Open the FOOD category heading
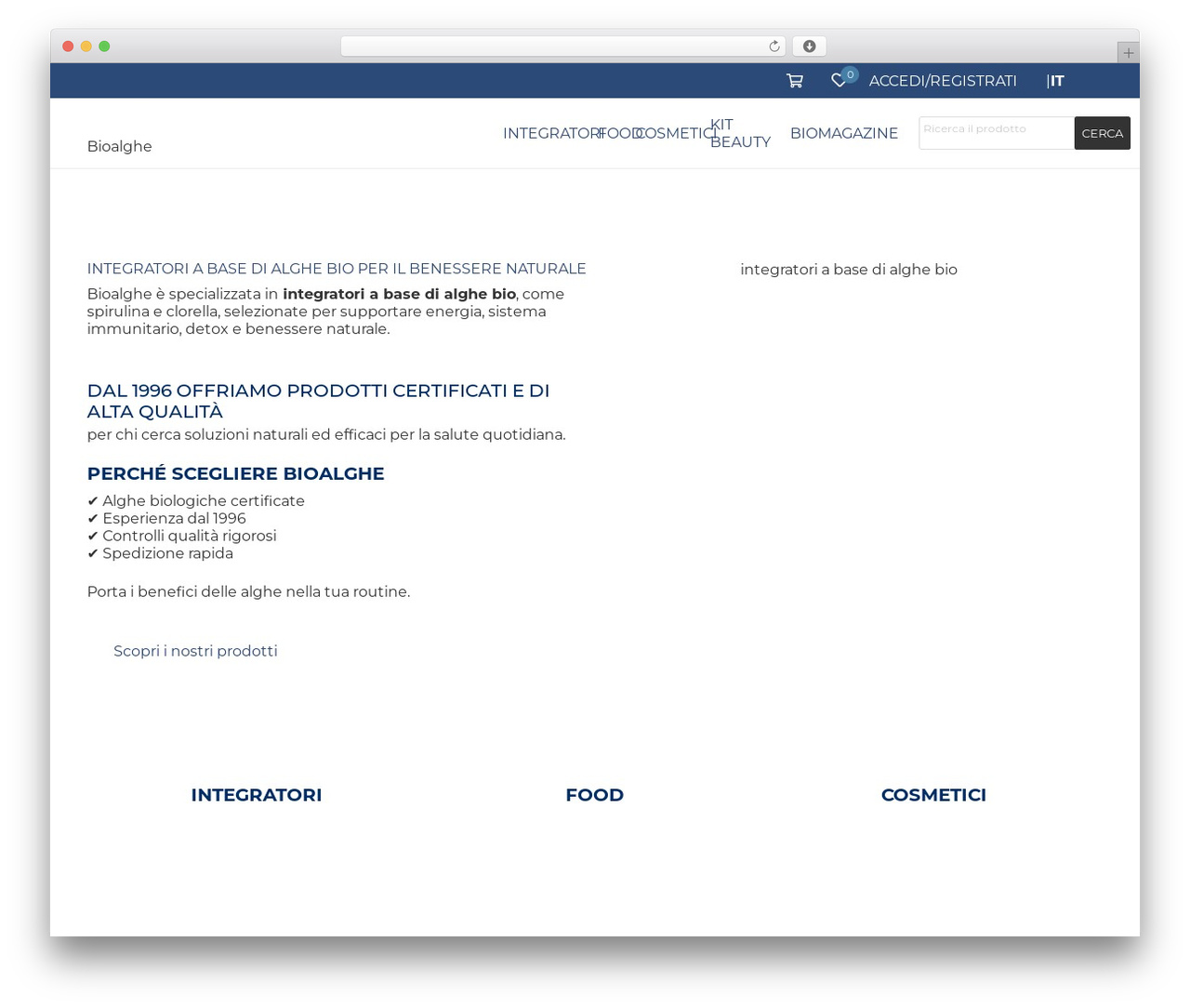 coord(594,795)
